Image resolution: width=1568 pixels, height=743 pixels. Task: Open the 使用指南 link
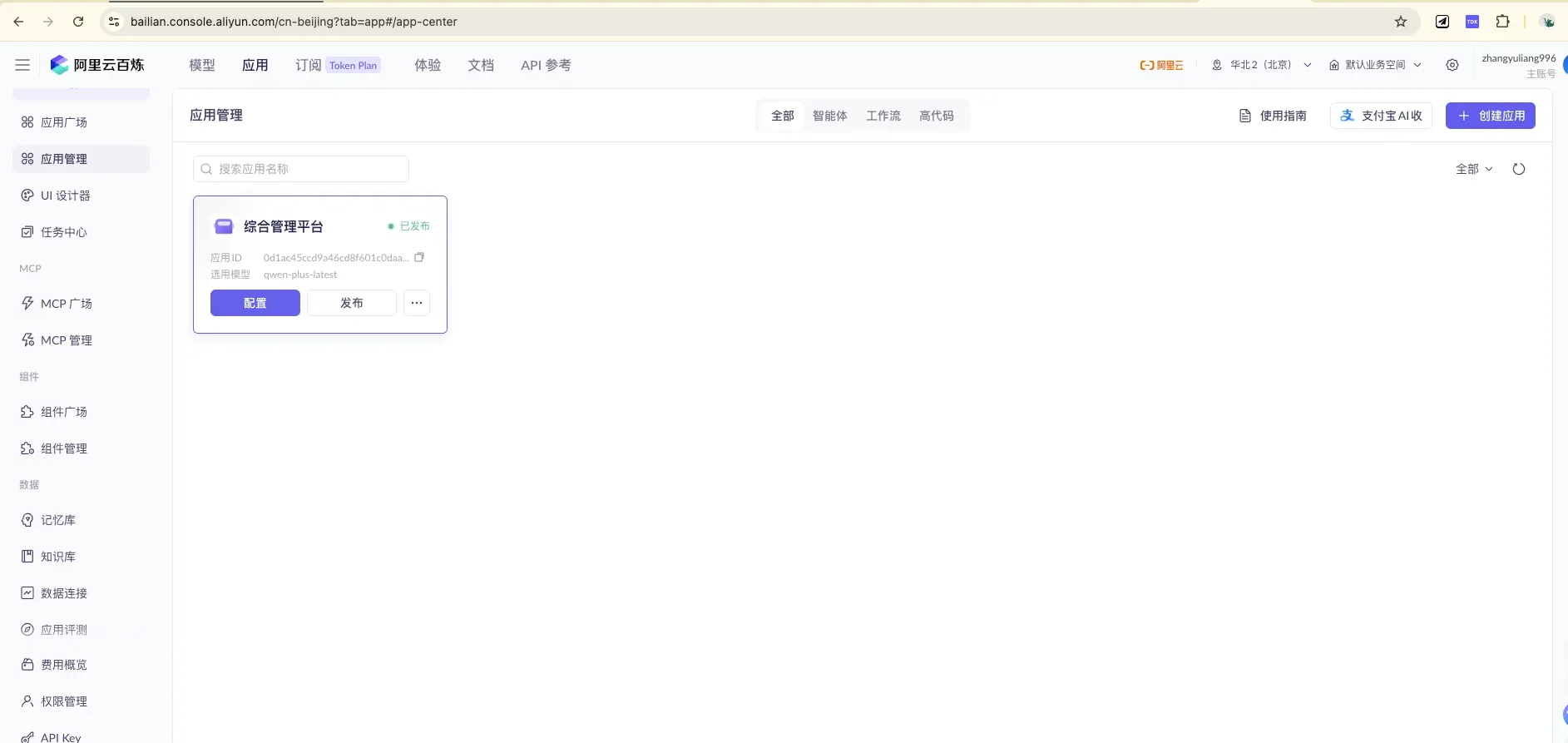(x=1273, y=116)
